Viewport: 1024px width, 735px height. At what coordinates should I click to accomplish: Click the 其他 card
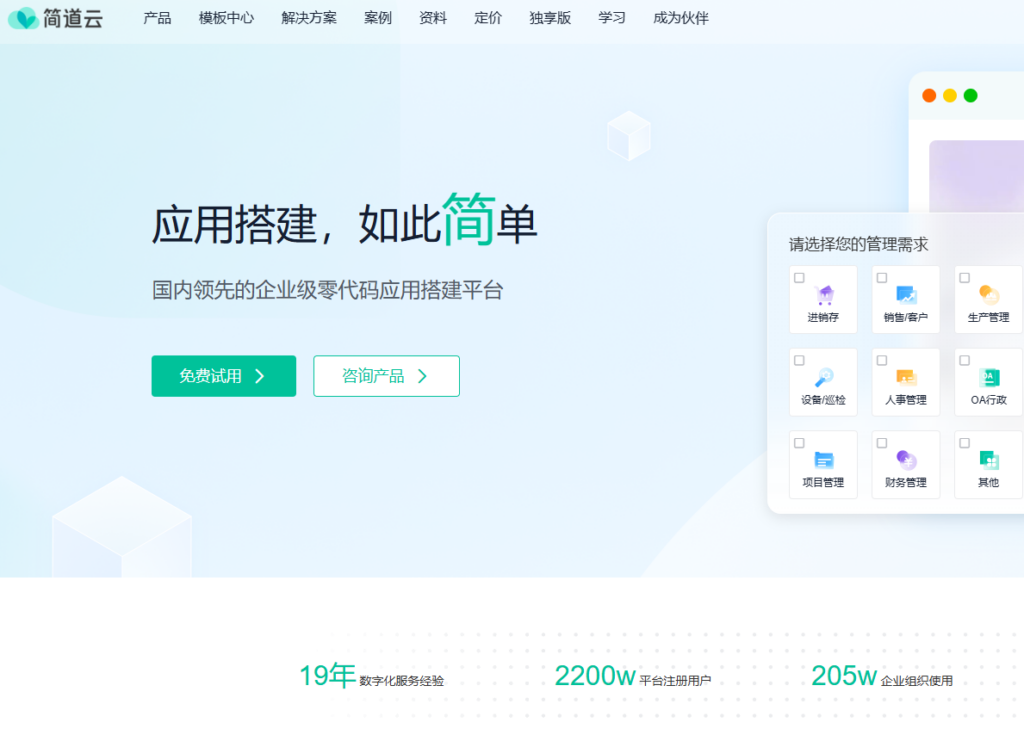pyautogui.click(x=987, y=464)
